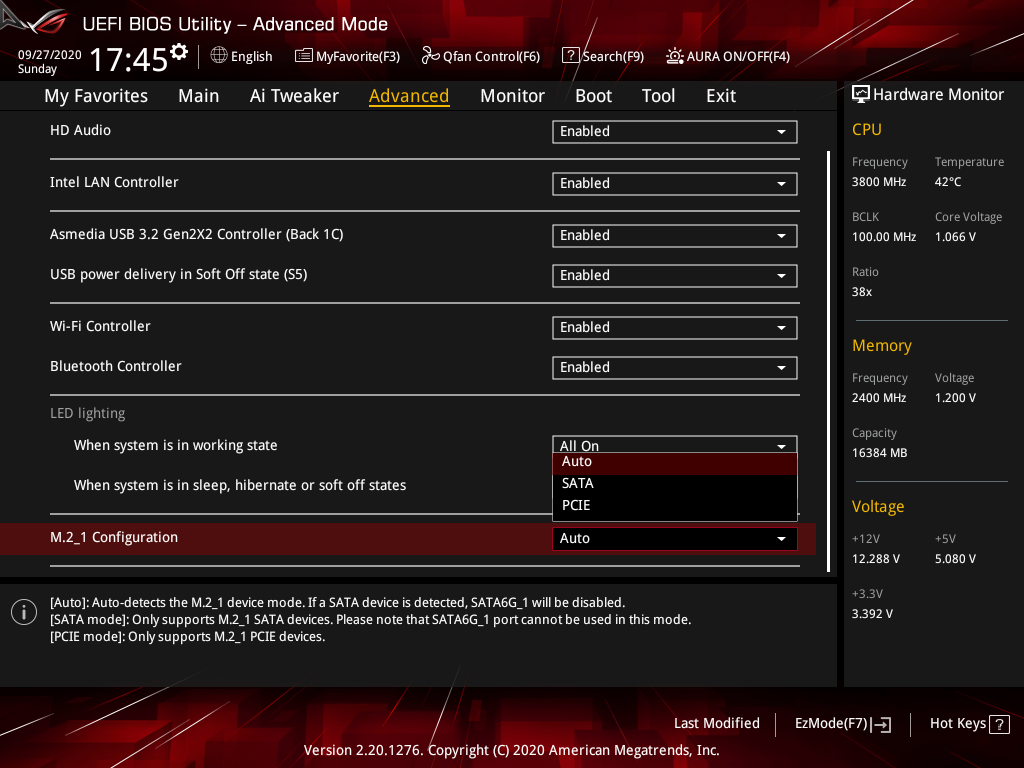Viewport: 1024px width, 768px height.
Task: Click M.2_1 Configuration Auto dropdown
Action: point(675,539)
